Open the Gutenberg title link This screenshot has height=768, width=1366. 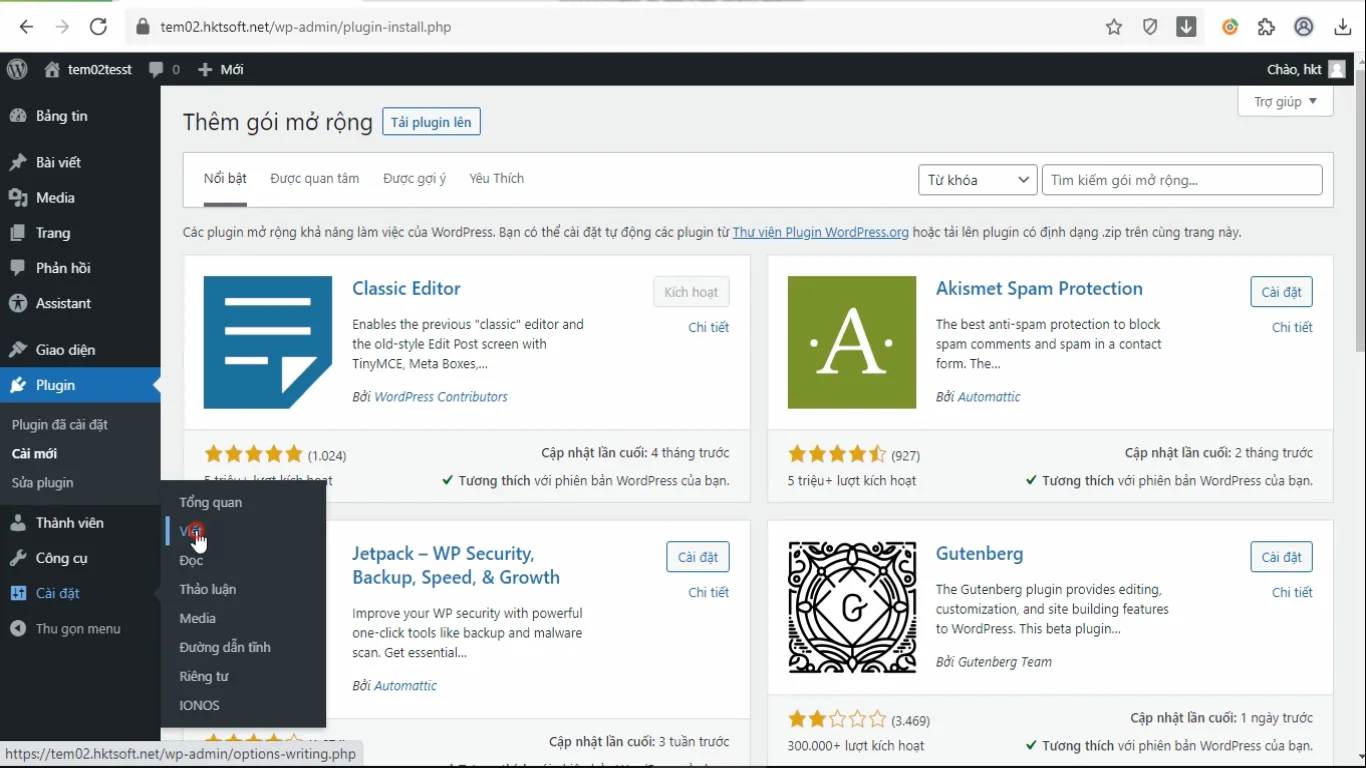pos(979,553)
